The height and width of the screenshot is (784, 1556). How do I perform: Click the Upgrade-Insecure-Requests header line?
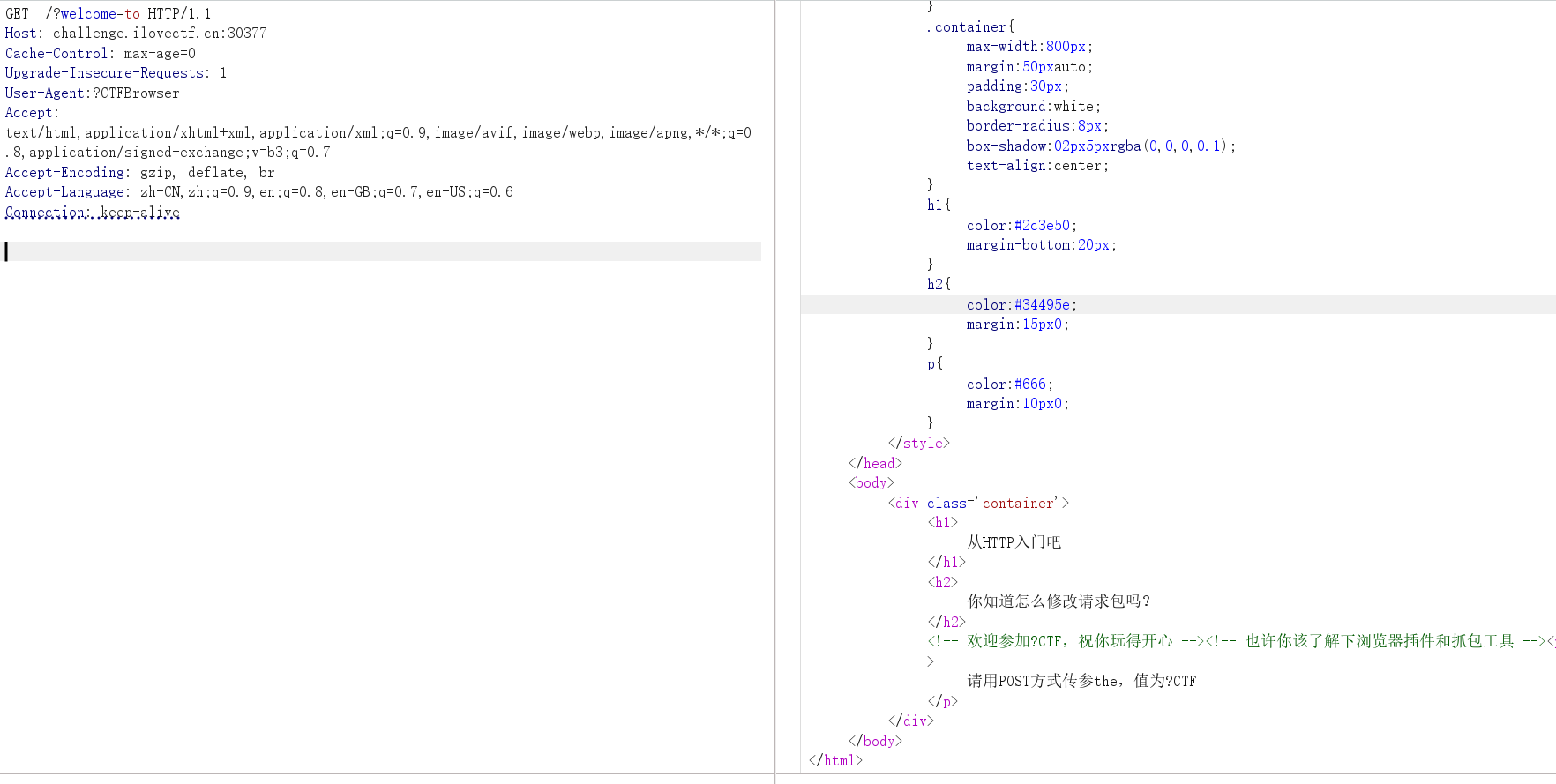point(116,73)
